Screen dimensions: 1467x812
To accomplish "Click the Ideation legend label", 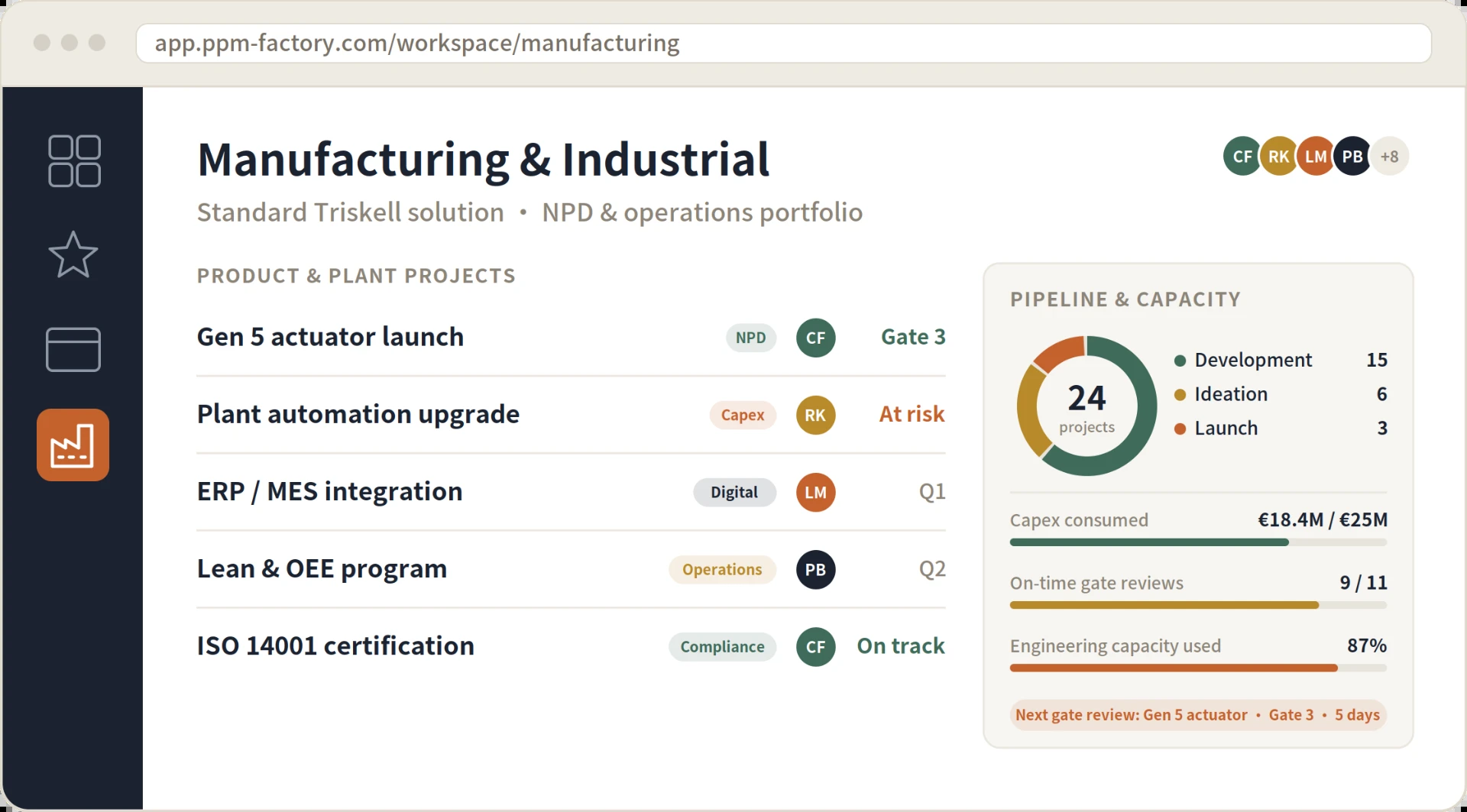I will pos(1231,394).
